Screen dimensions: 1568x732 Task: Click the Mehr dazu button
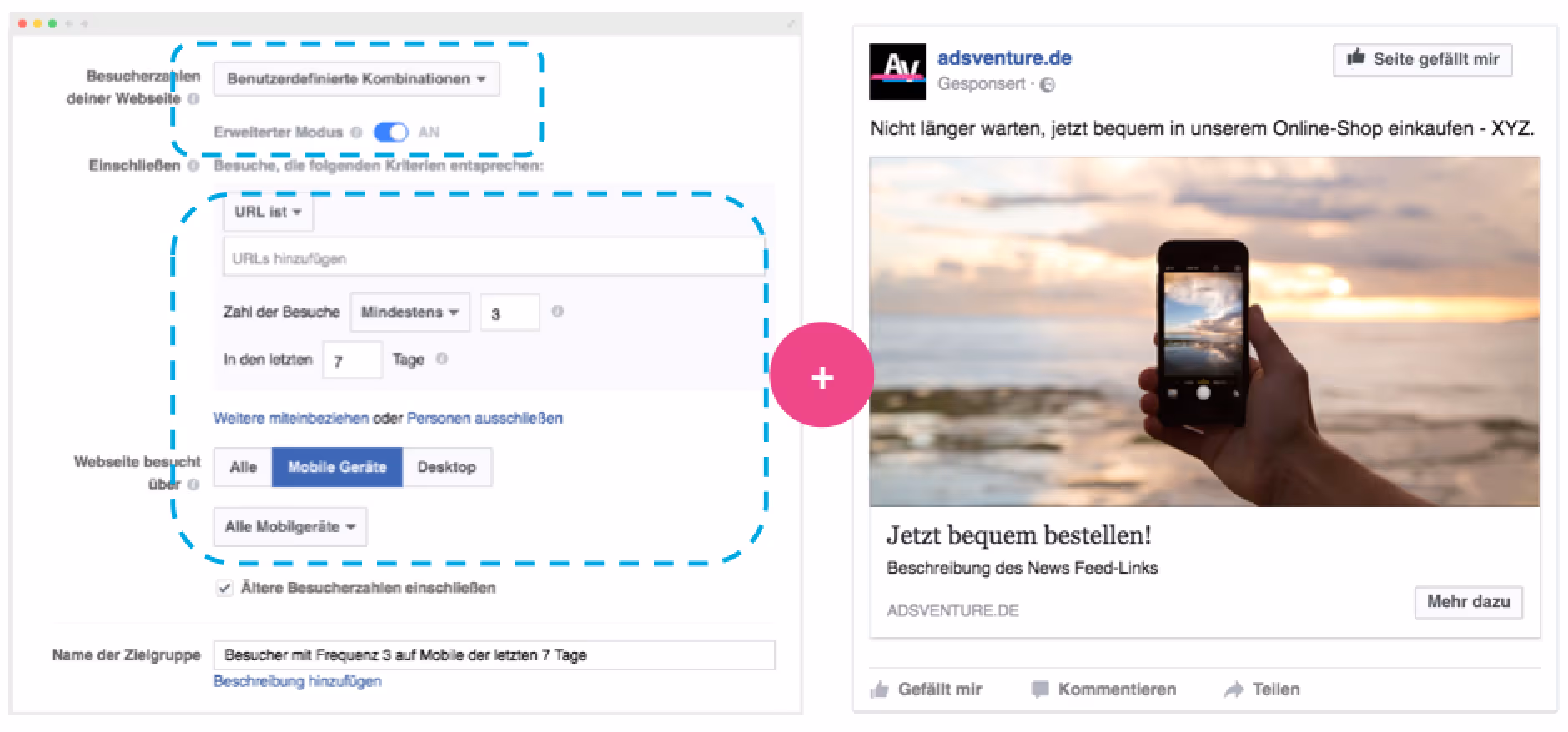pos(1468,602)
